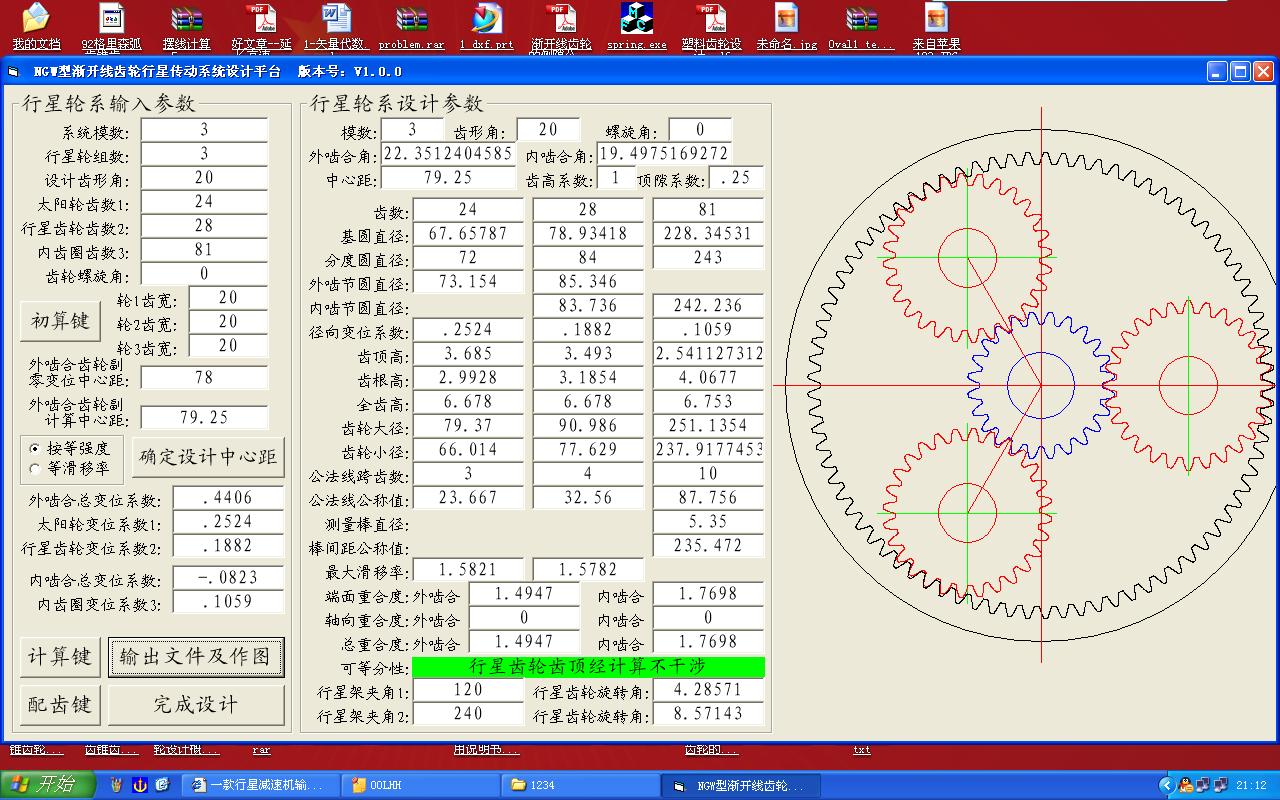Click the 内啮合总变位系数 field showing -.0823
This screenshot has width=1280, height=800.
pyautogui.click(x=228, y=577)
